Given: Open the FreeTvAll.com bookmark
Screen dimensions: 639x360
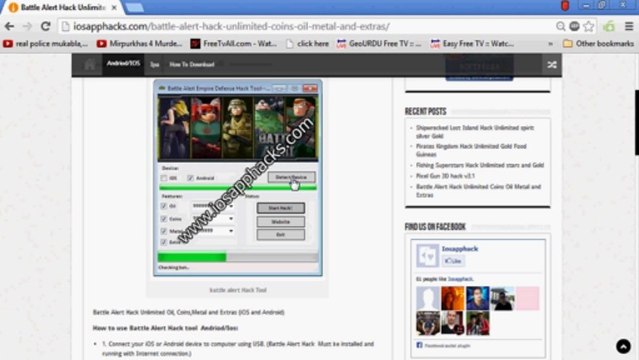Looking at the screenshot, I should (234, 44).
